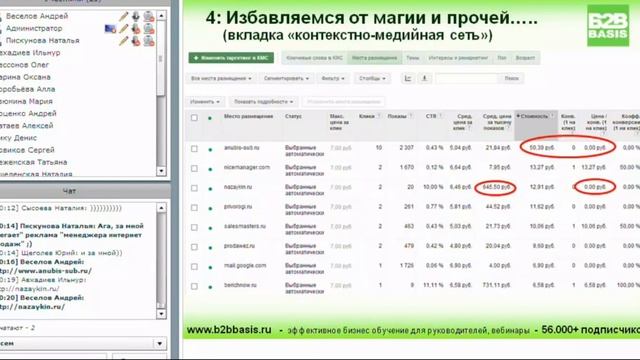The height and width of the screenshot is (360, 640).
Task: Switch to the Интересы и ремаркетинг tab
Action: (458, 58)
